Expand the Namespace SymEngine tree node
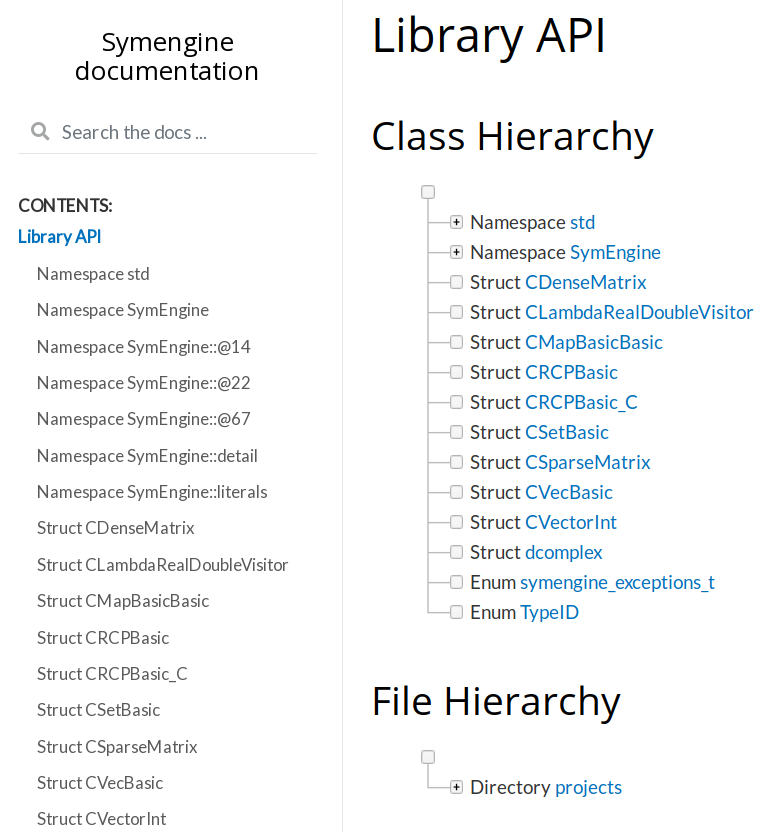This screenshot has width=770, height=832. (456, 252)
